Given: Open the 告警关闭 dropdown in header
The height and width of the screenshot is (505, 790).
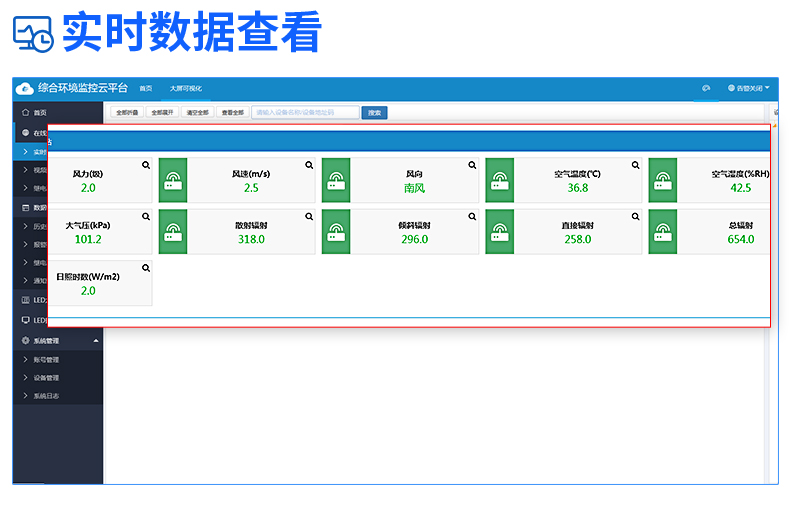Looking at the screenshot, I should 748,88.
